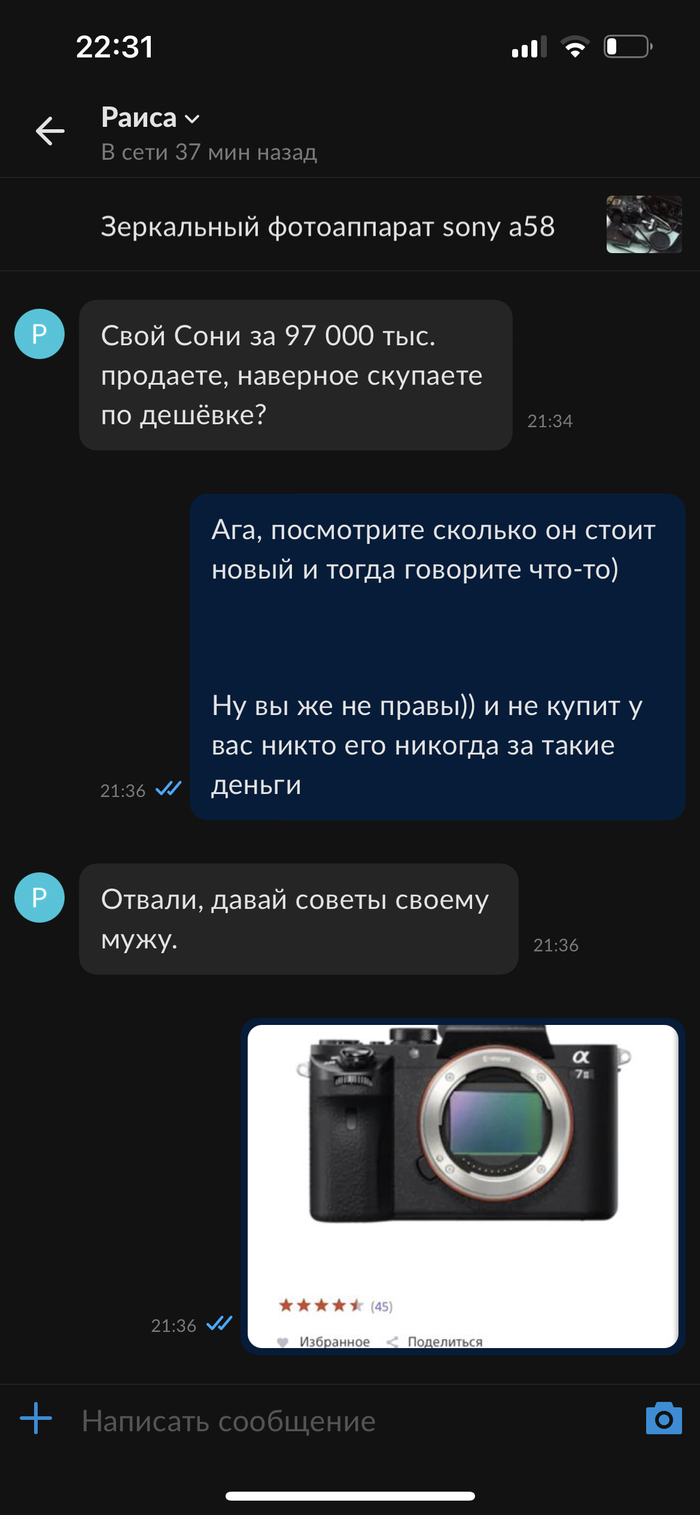Tap Раиса's avatar beside first message

click(39, 334)
